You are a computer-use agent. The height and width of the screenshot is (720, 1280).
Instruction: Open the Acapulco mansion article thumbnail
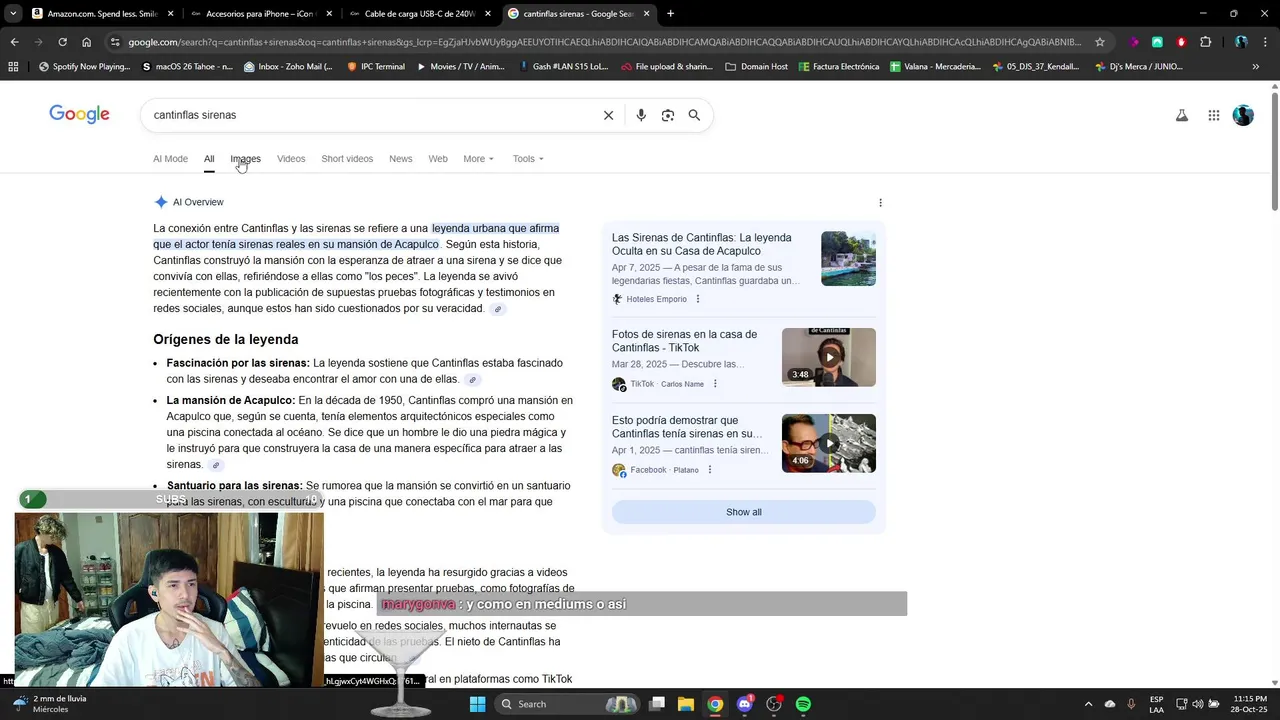(x=848, y=258)
